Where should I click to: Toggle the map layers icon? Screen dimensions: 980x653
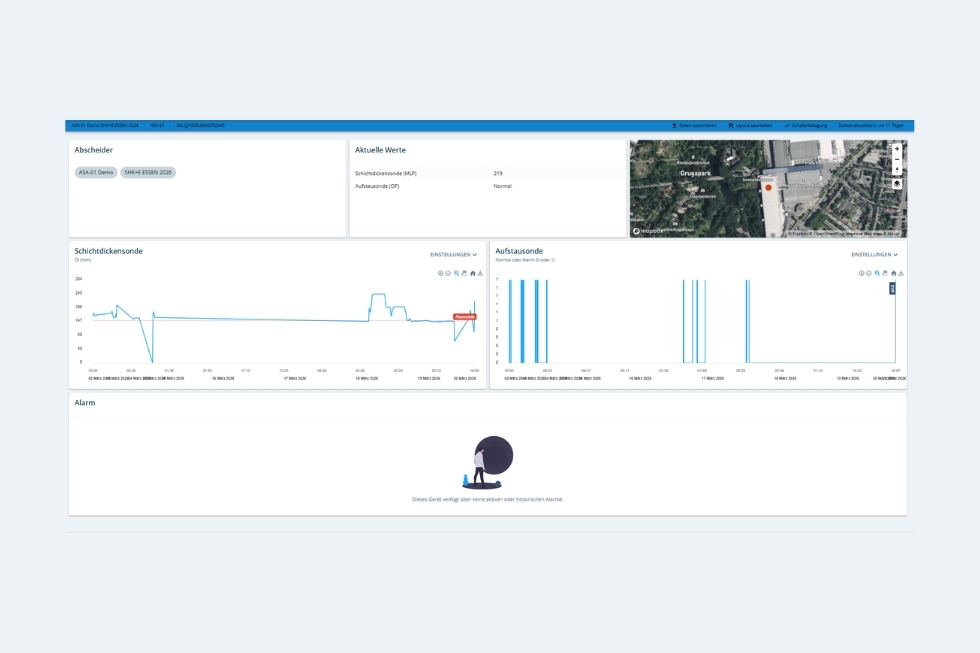(897, 184)
